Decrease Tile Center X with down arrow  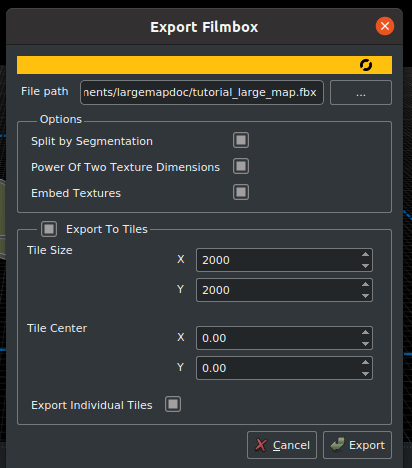[365, 344]
